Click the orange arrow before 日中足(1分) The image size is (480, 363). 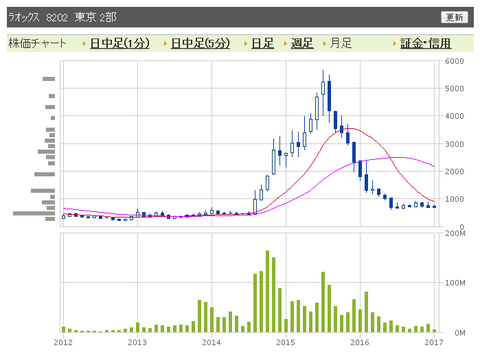click(84, 44)
